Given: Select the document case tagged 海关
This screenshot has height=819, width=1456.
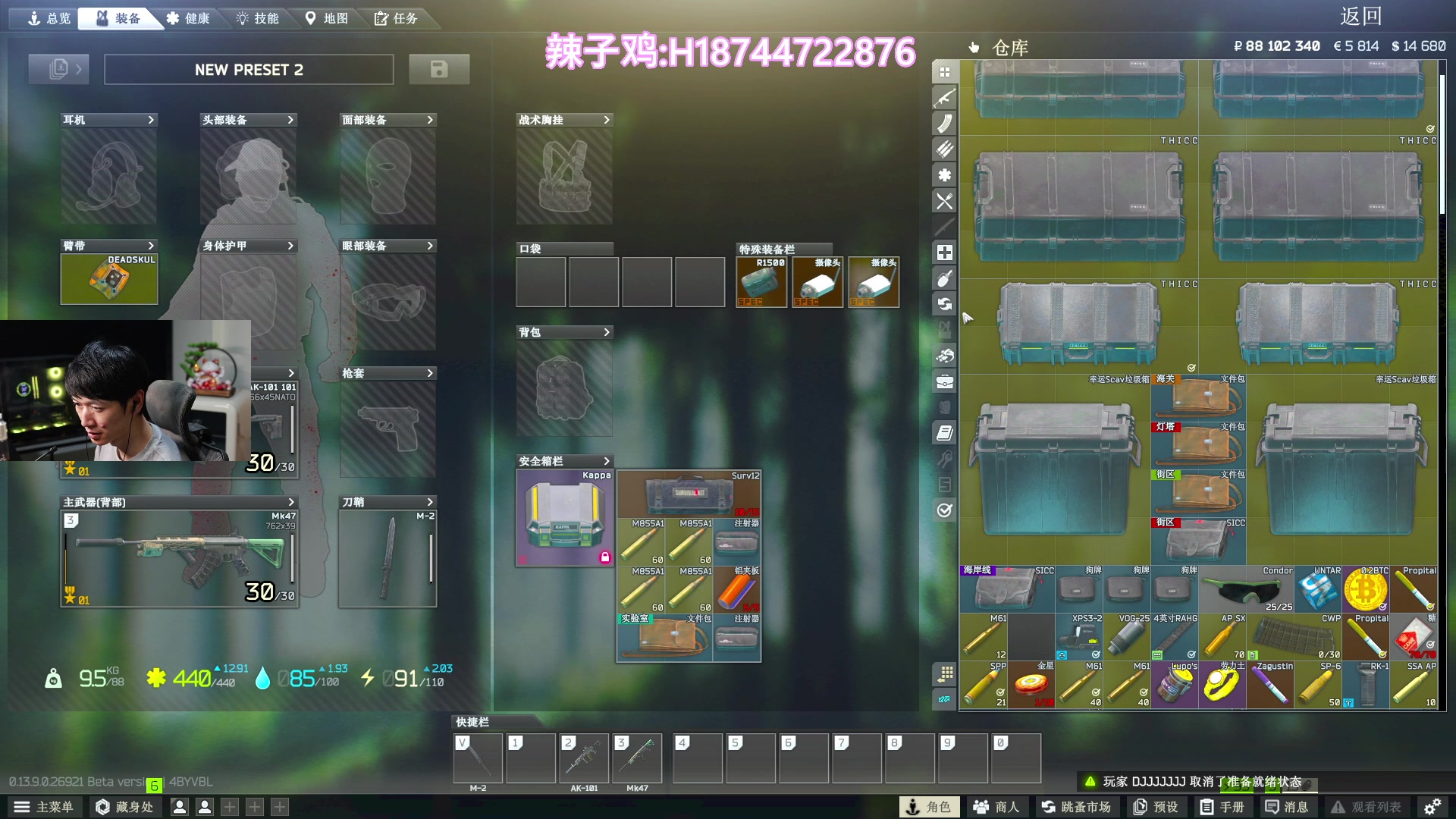Looking at the screenshot, I should point(1198,397).
